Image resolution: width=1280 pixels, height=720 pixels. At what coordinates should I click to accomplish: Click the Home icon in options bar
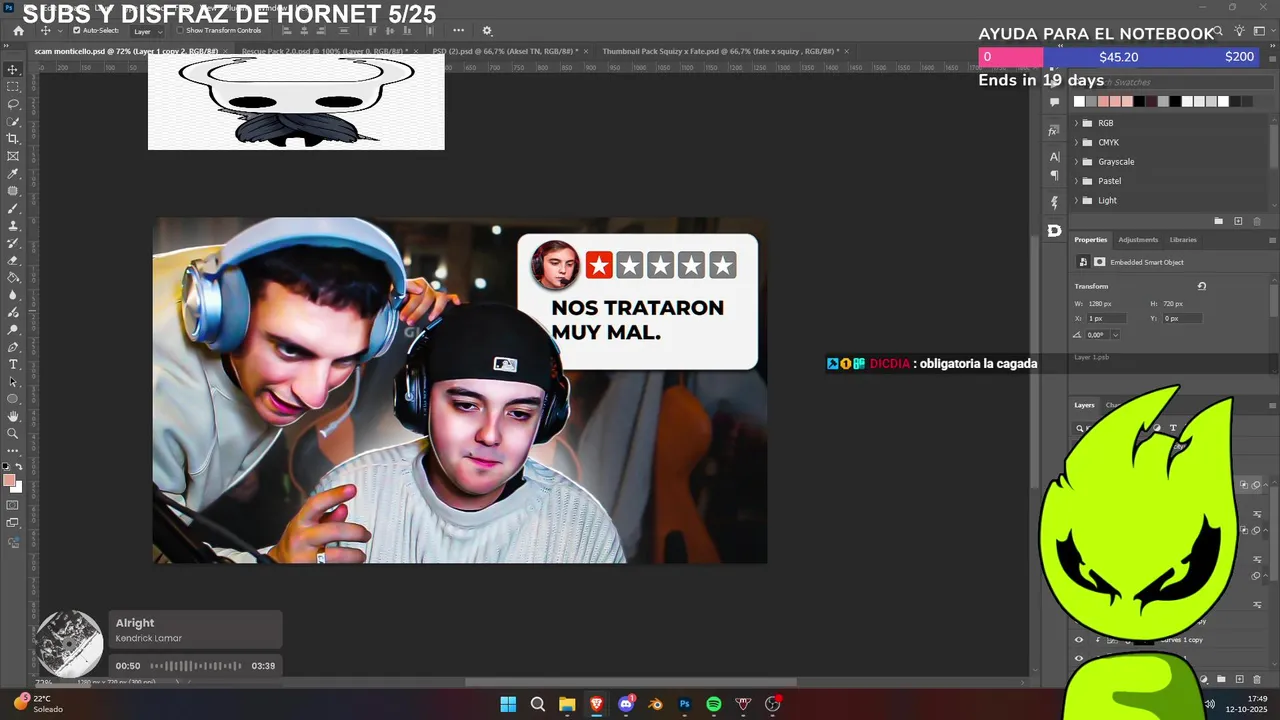(18, 31)
